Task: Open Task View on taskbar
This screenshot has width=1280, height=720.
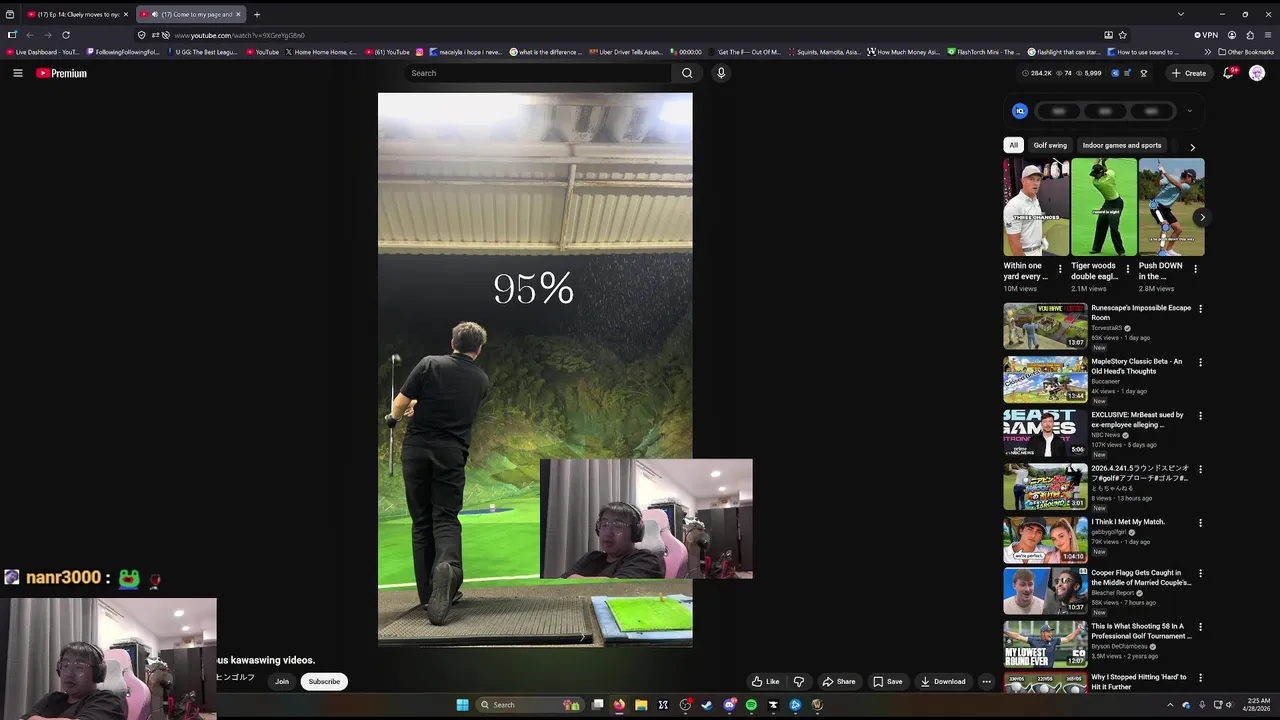Action: coord(597,705)
